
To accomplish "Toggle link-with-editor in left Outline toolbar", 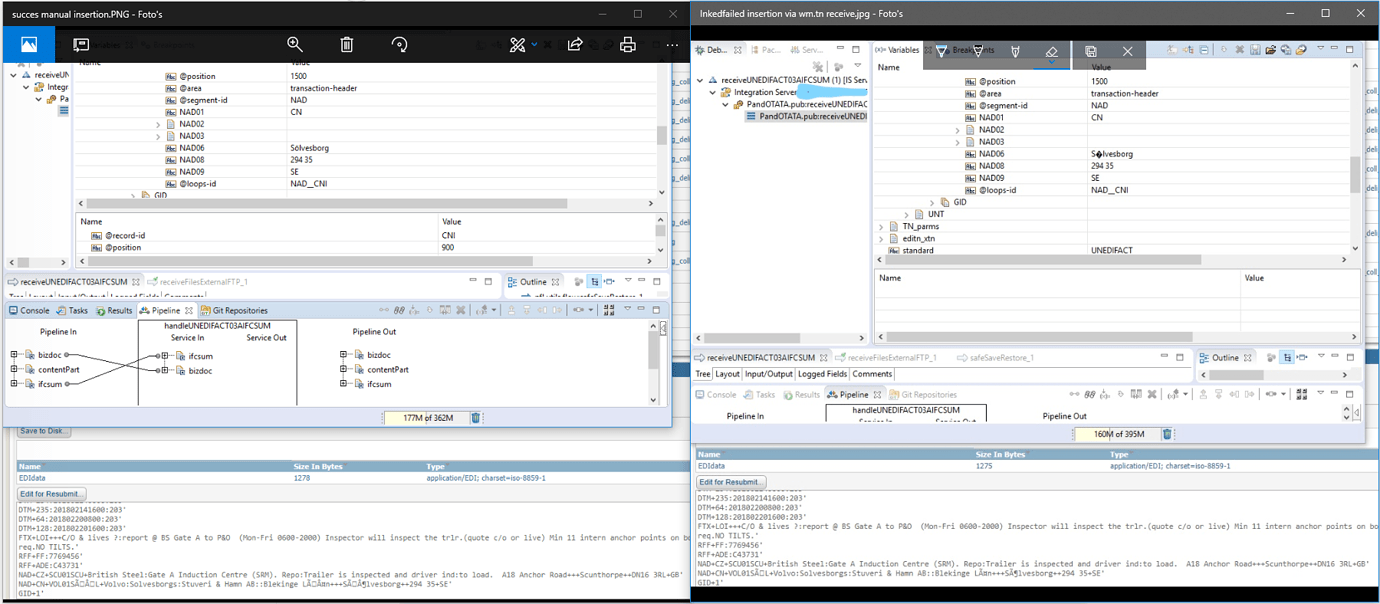I will coord(594,282).
